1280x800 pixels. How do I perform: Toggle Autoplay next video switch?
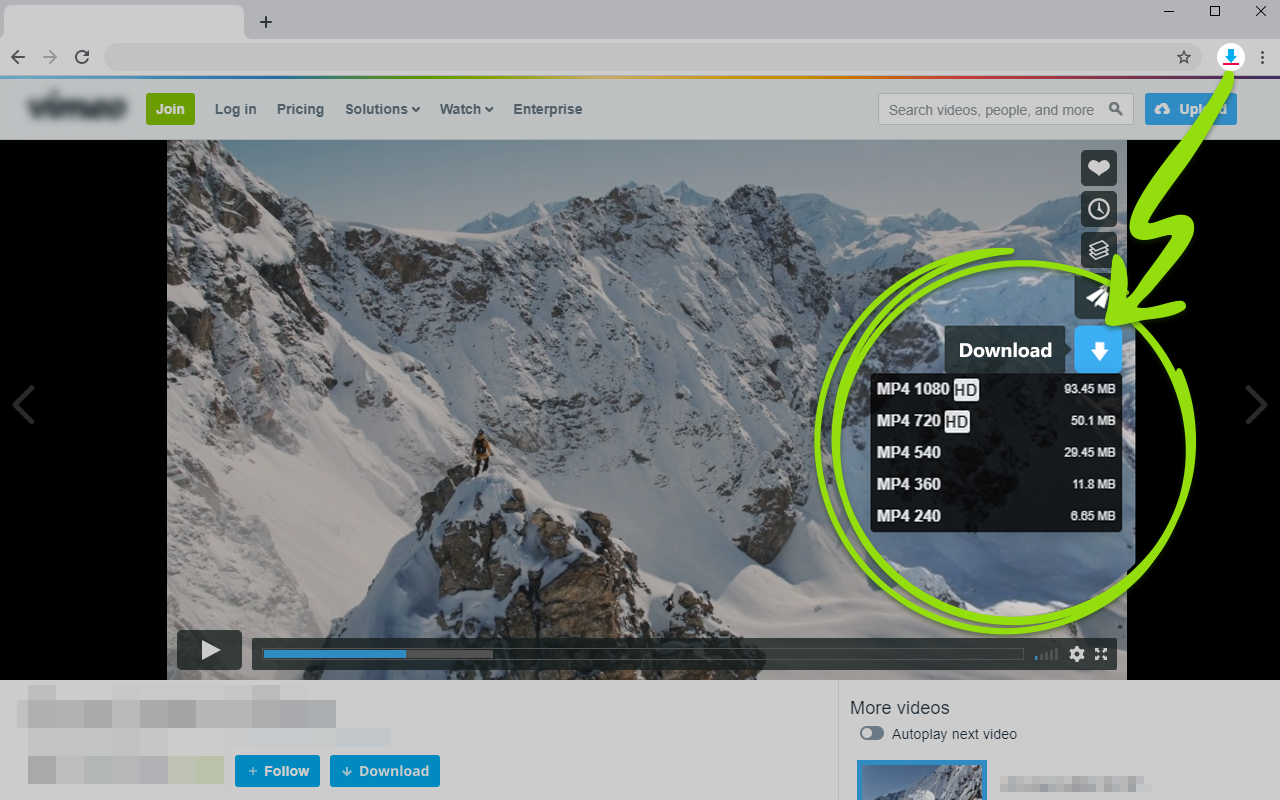871,733
